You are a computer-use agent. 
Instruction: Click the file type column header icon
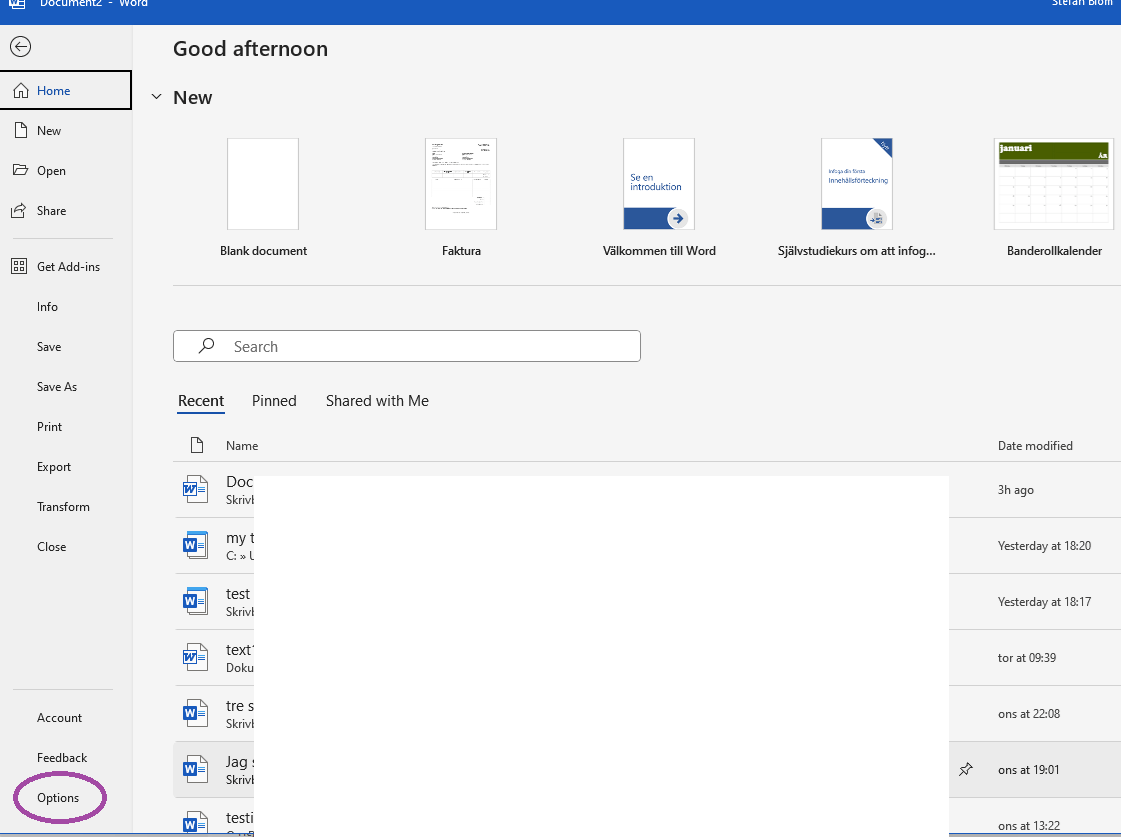pos(197,445)
